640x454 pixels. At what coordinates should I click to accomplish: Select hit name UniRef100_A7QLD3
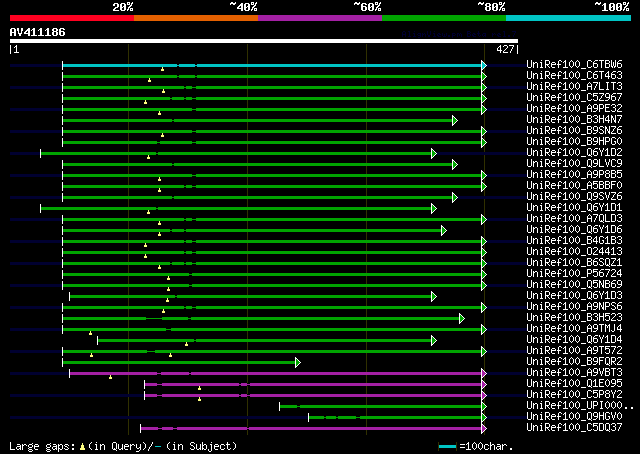click(x=574, y=219)
